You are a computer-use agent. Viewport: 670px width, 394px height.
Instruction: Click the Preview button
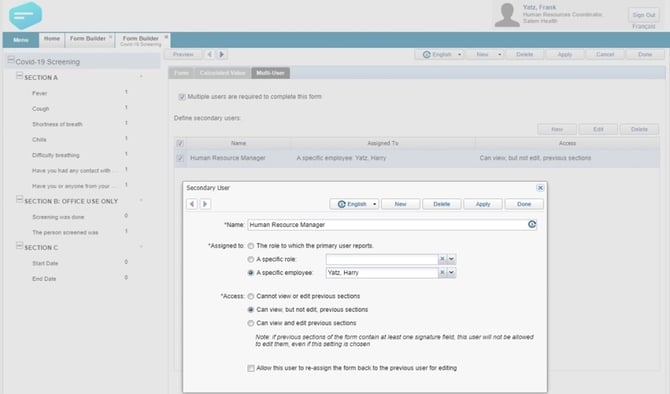coord(183,55)
